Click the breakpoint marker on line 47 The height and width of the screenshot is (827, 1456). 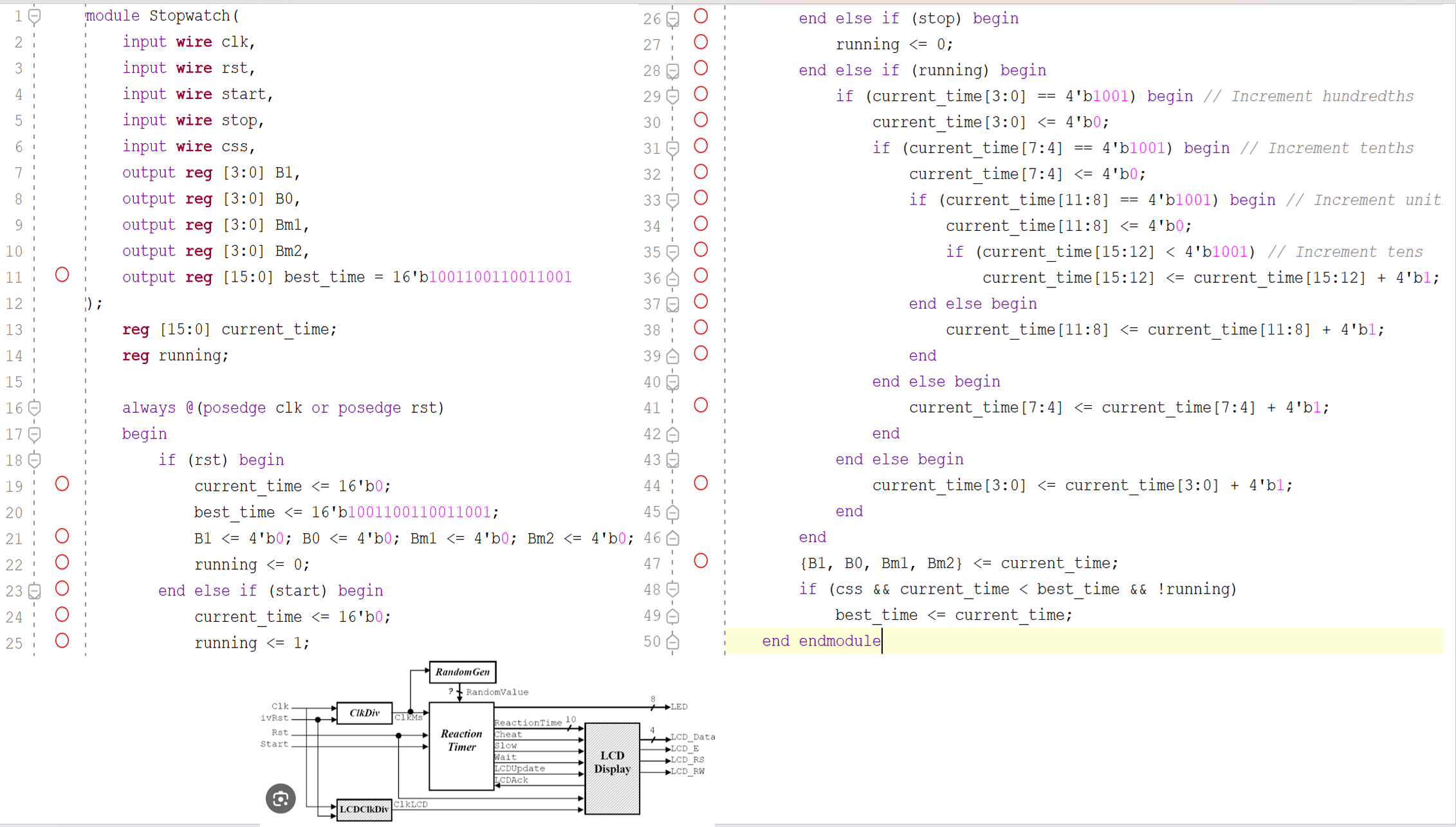pos(701,561)
